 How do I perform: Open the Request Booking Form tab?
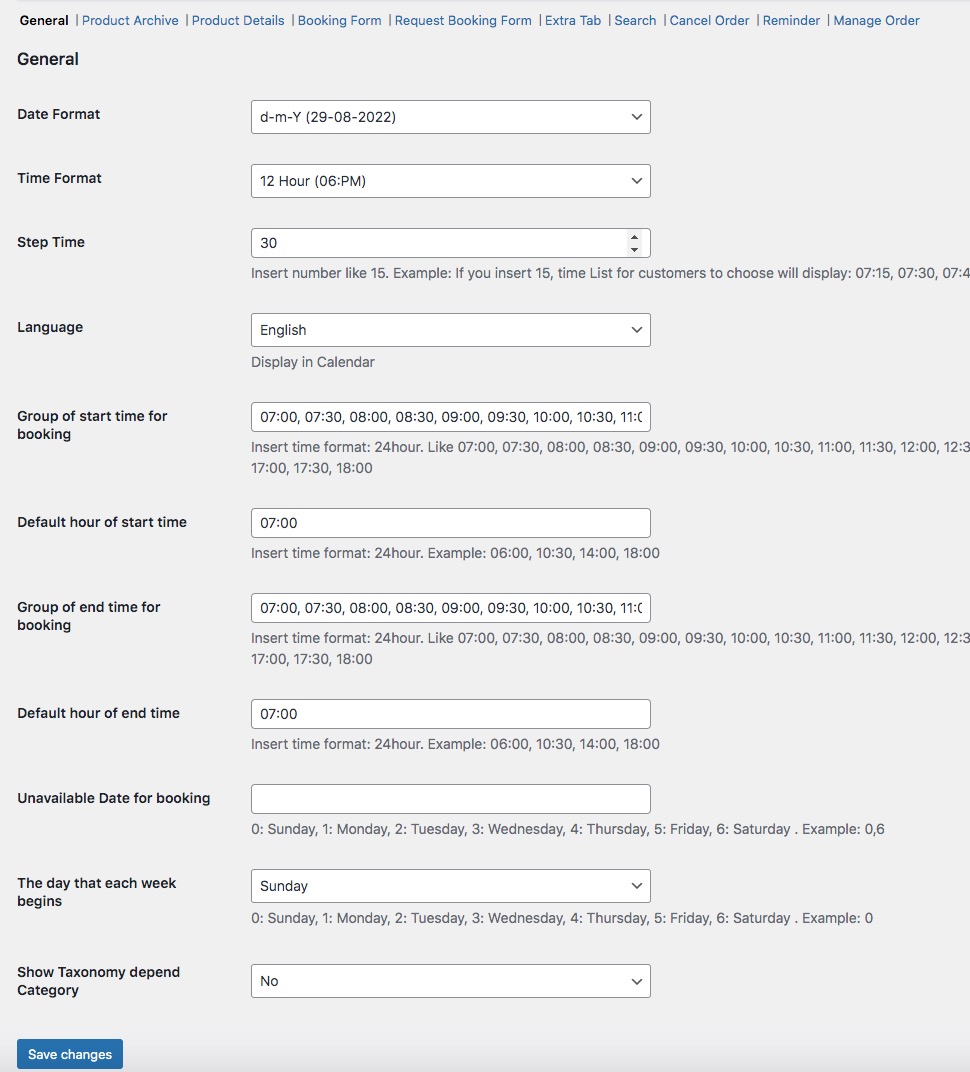(463, 20)
